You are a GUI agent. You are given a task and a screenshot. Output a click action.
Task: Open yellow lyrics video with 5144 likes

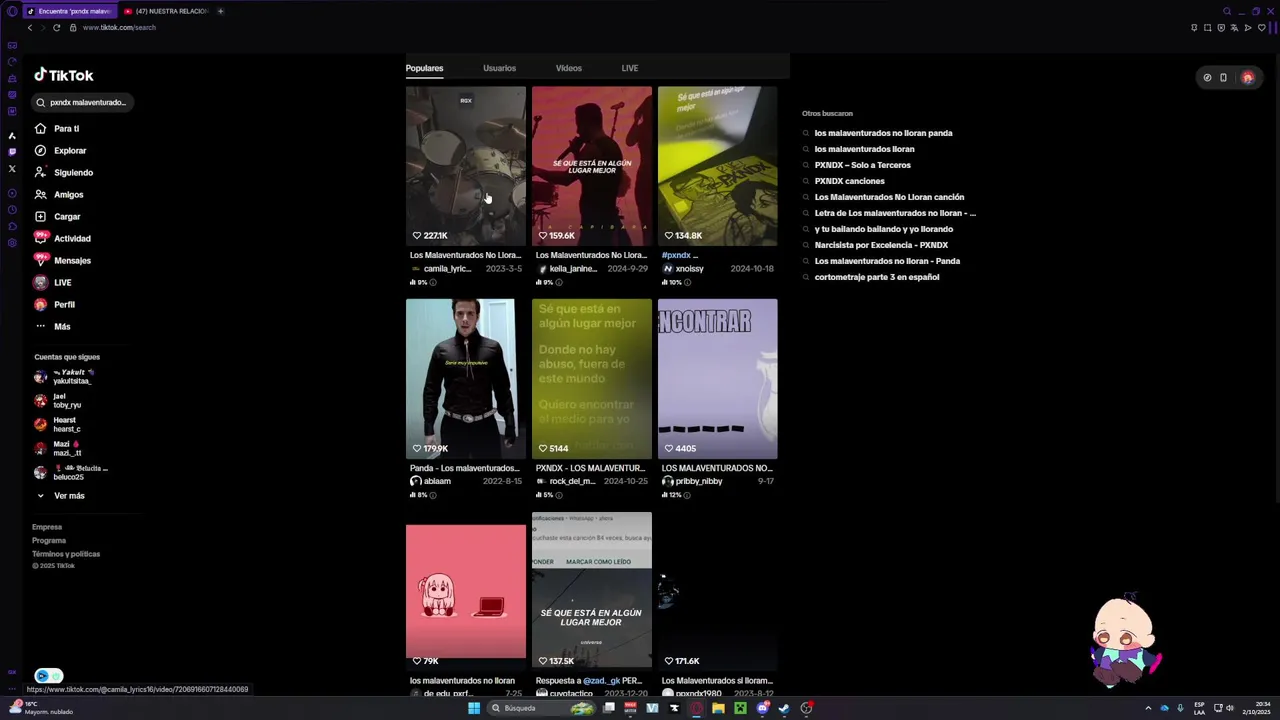[592, 379]
